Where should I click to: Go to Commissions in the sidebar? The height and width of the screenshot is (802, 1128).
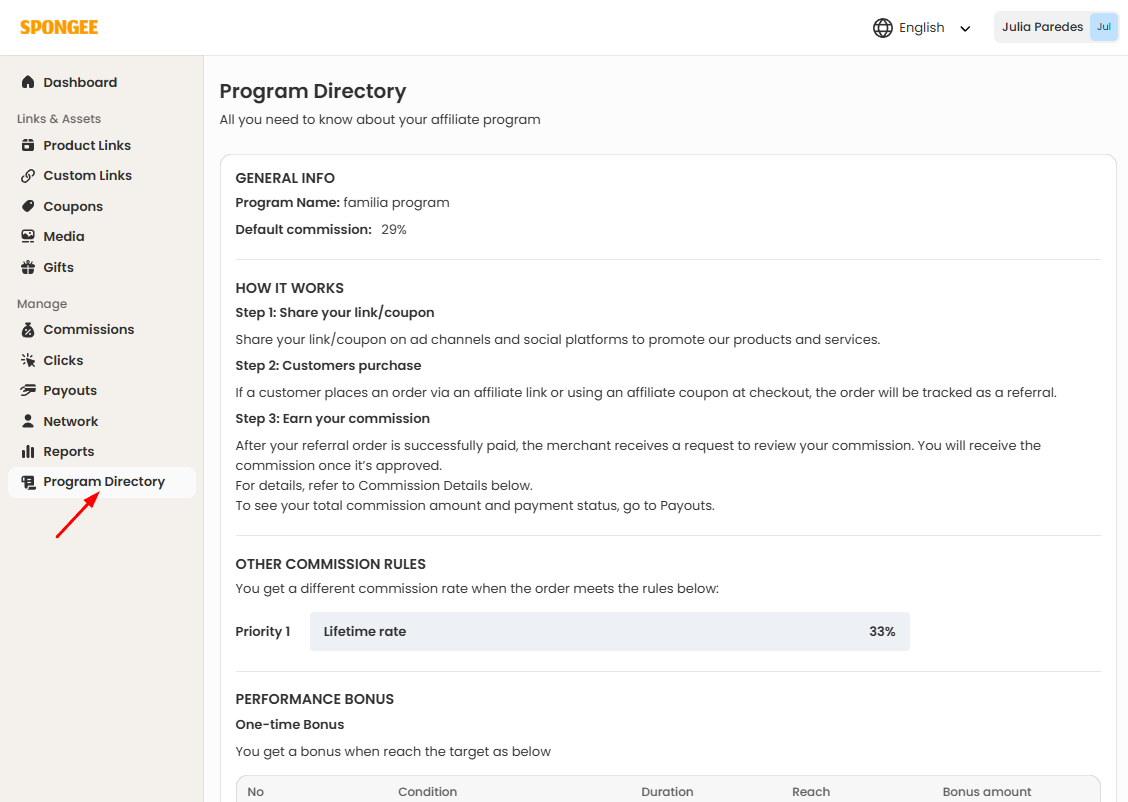(x=88, y=330)
